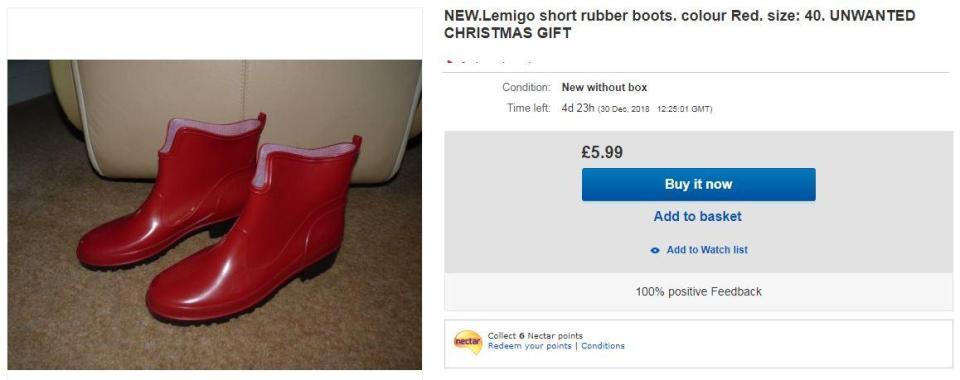Image resolution: width=960 pixels, height=380 pixels.
Task: Click the 4d 23h time left value
Action: [x=577, y=108]
